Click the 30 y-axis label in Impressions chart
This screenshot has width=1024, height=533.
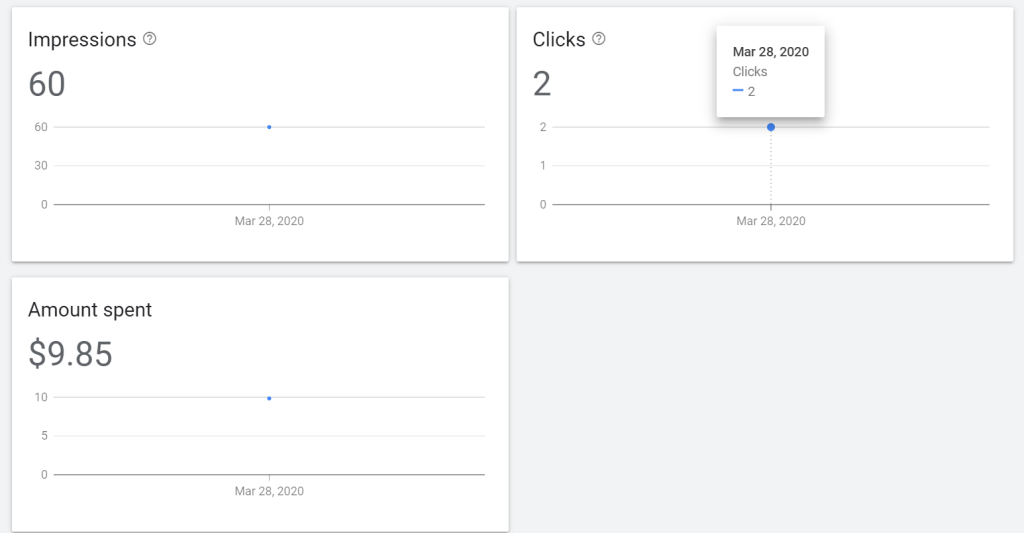tap(41, 166)
